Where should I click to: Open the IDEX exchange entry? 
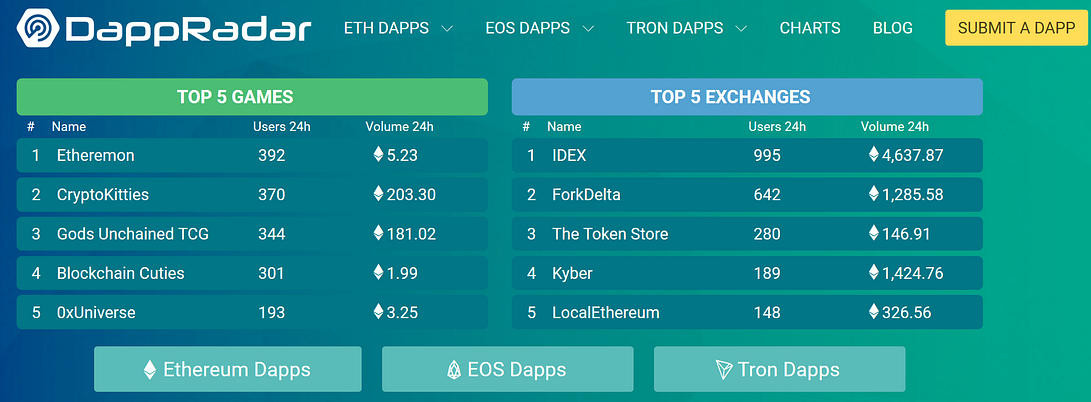click(747, 155)
